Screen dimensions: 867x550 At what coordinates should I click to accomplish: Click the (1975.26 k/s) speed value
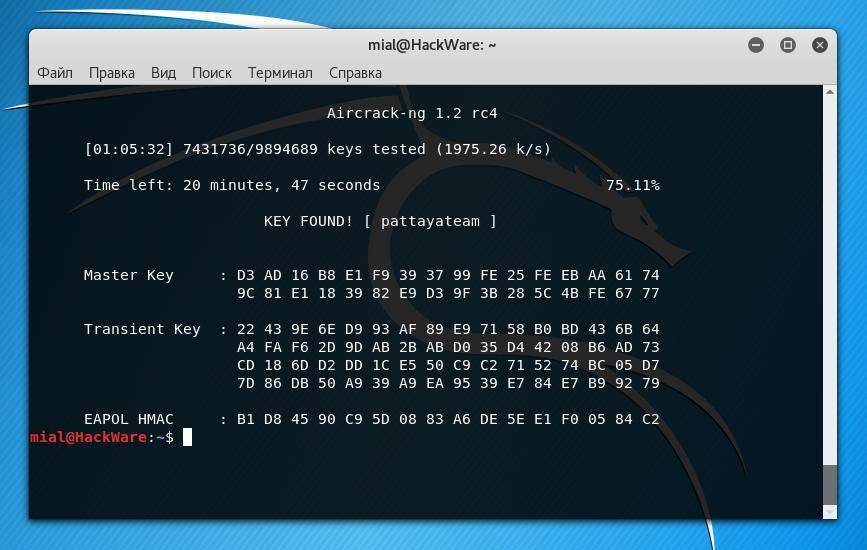click(x=493, y=149)
